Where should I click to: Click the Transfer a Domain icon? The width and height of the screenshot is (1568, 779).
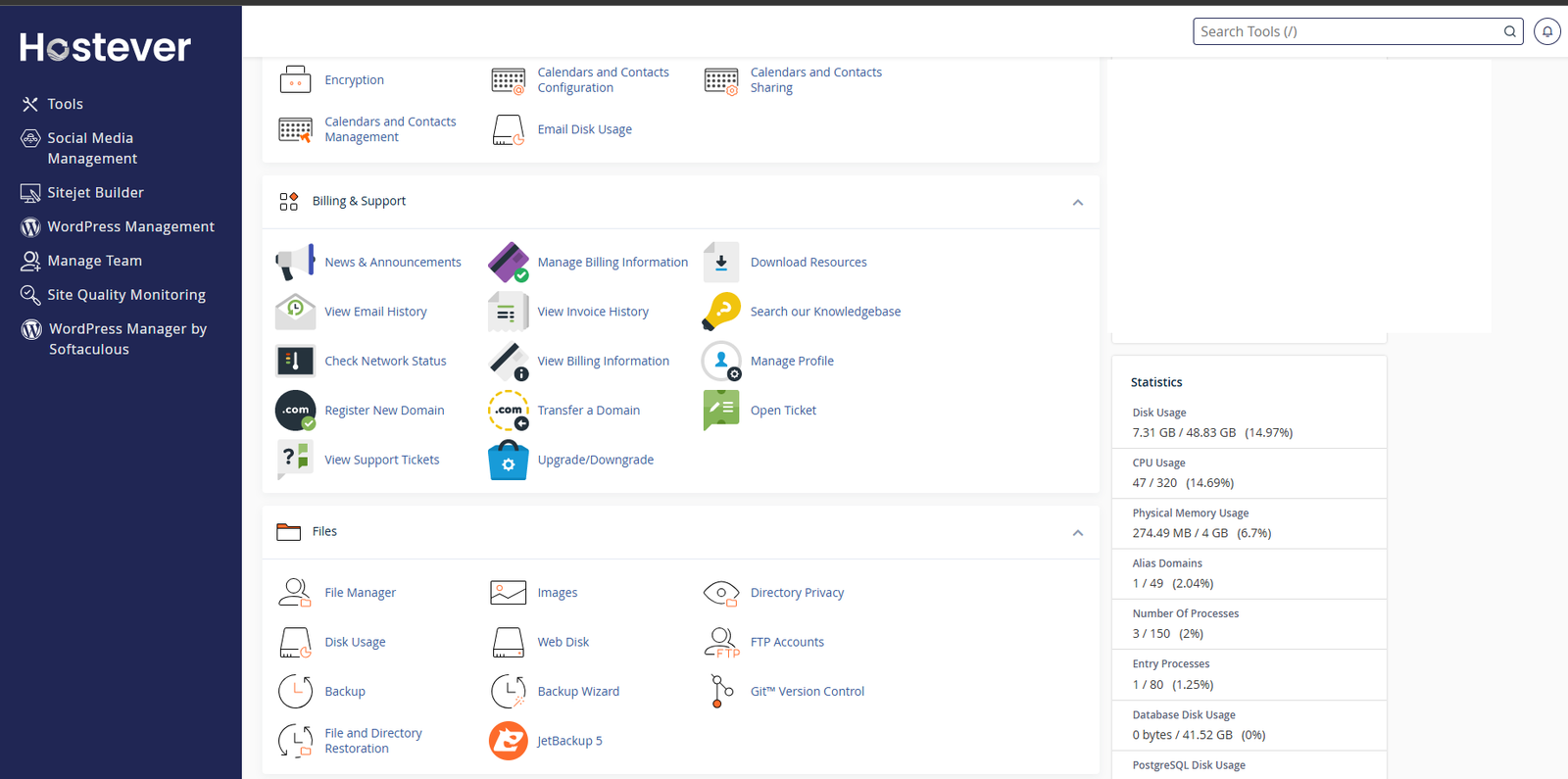(508, 411)
